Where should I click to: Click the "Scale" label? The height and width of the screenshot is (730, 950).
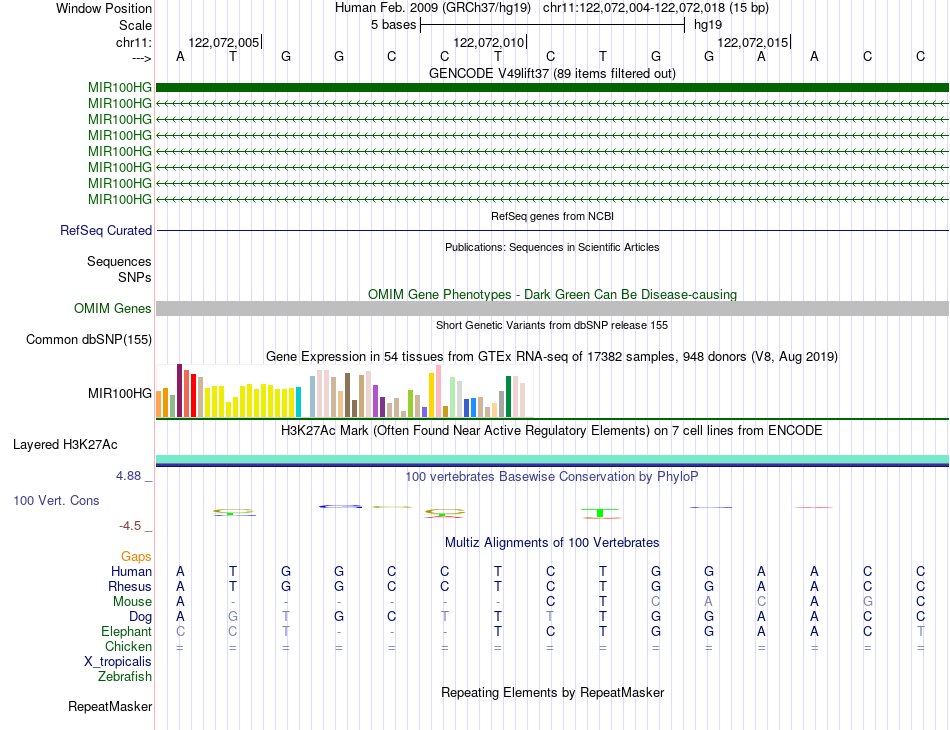click(135, 25)
